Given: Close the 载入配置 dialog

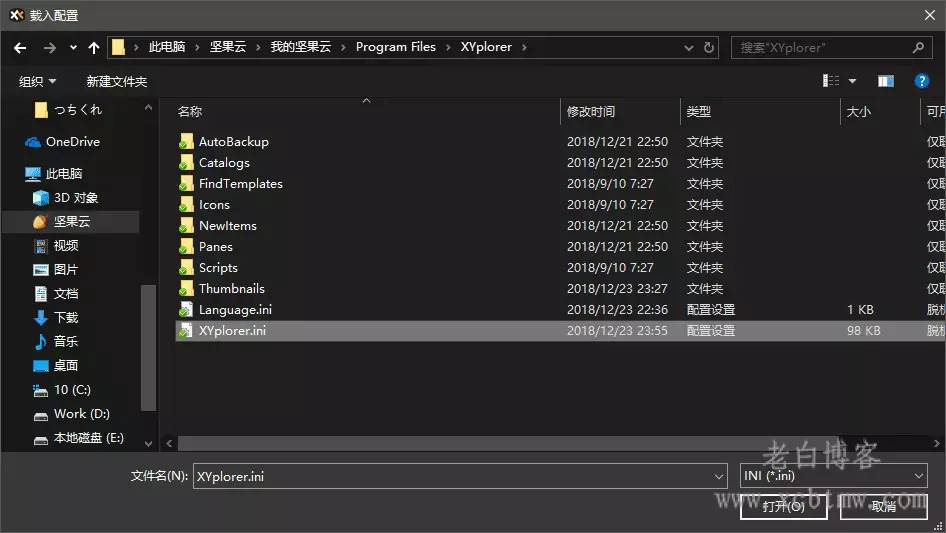Looking at the screenshot, I should click(930, 16).
